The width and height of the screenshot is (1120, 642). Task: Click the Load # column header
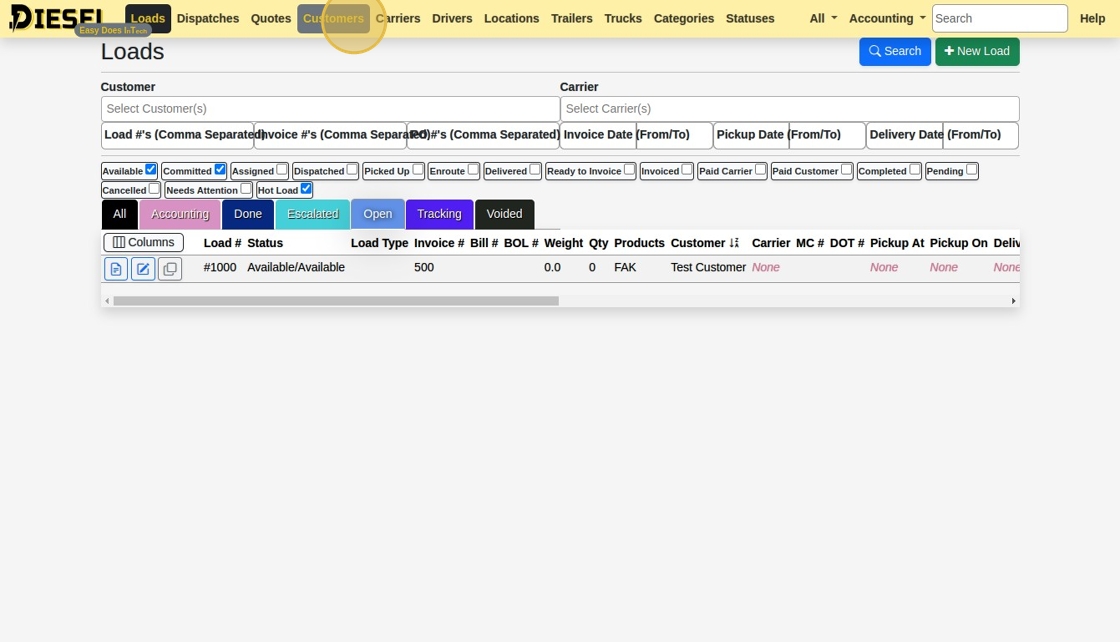[x=222, y=243]
